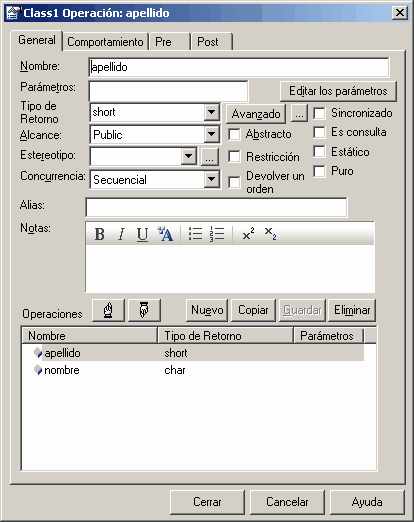Move the operation up with the hand-up icon
414x522 pixels.
coord(108,310)
